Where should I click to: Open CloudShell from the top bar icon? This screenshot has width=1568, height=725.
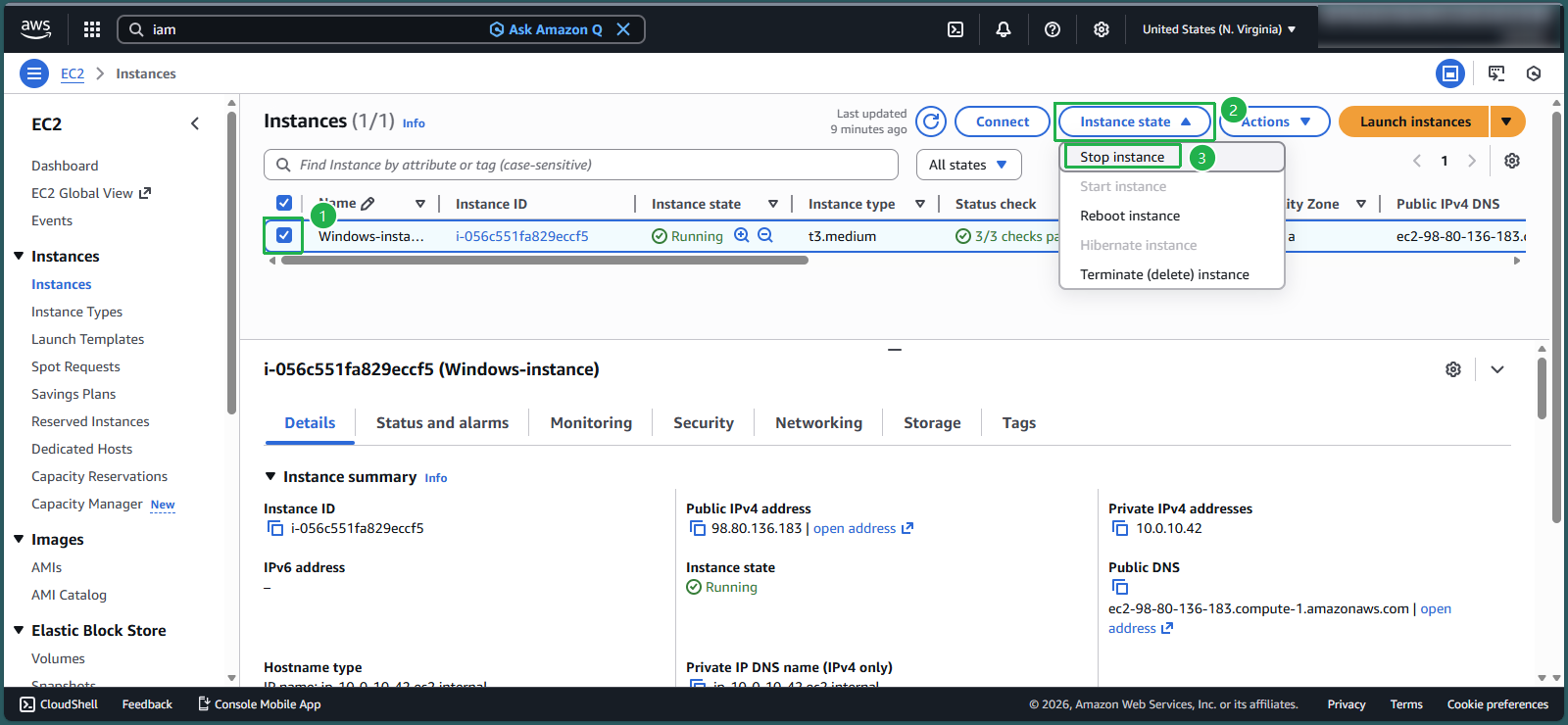coord(955,29)
